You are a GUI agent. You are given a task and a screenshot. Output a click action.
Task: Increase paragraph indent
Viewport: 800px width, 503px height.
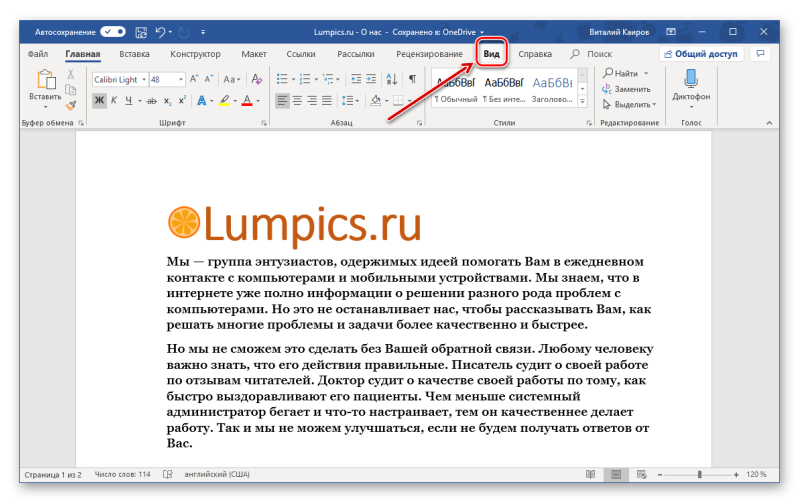pos(371,79)
